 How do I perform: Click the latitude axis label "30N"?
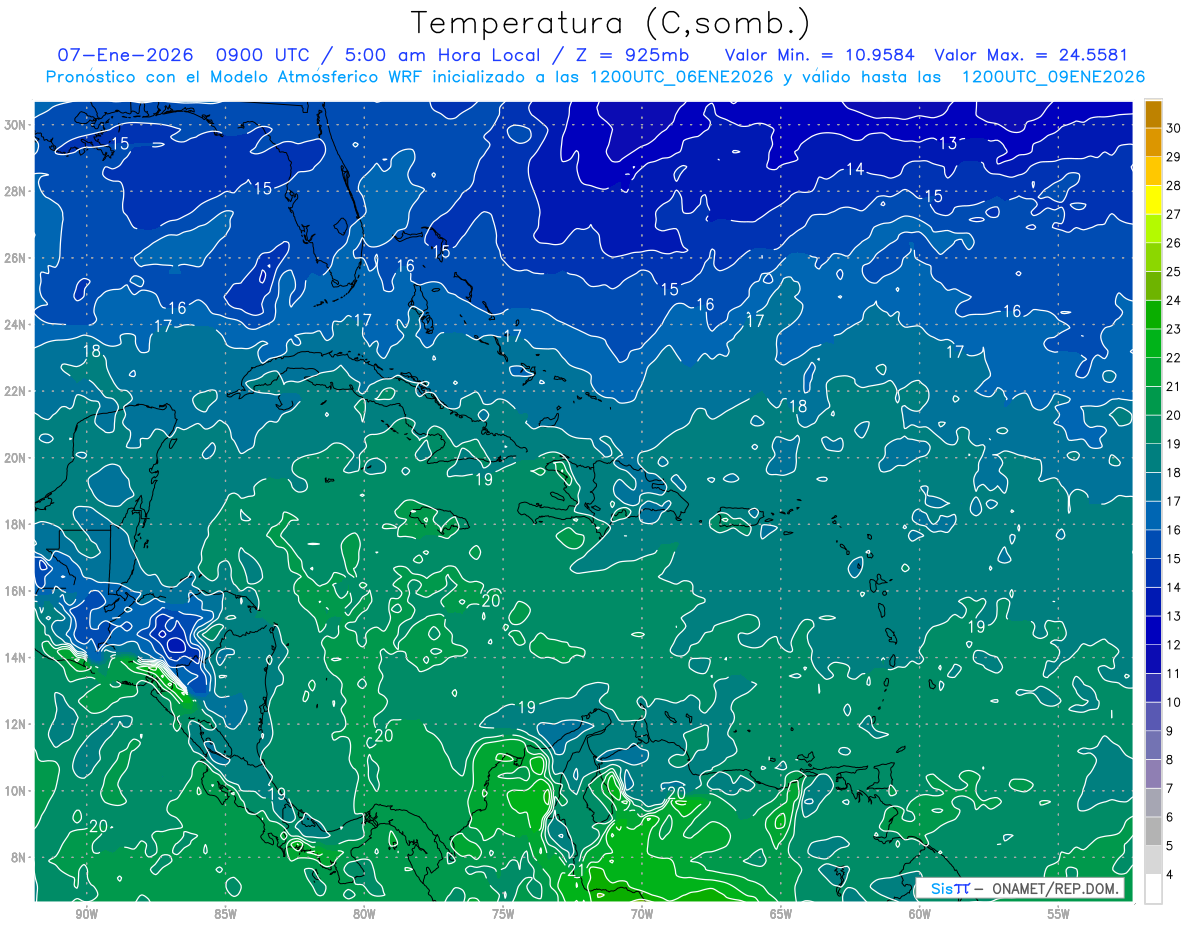15,125
